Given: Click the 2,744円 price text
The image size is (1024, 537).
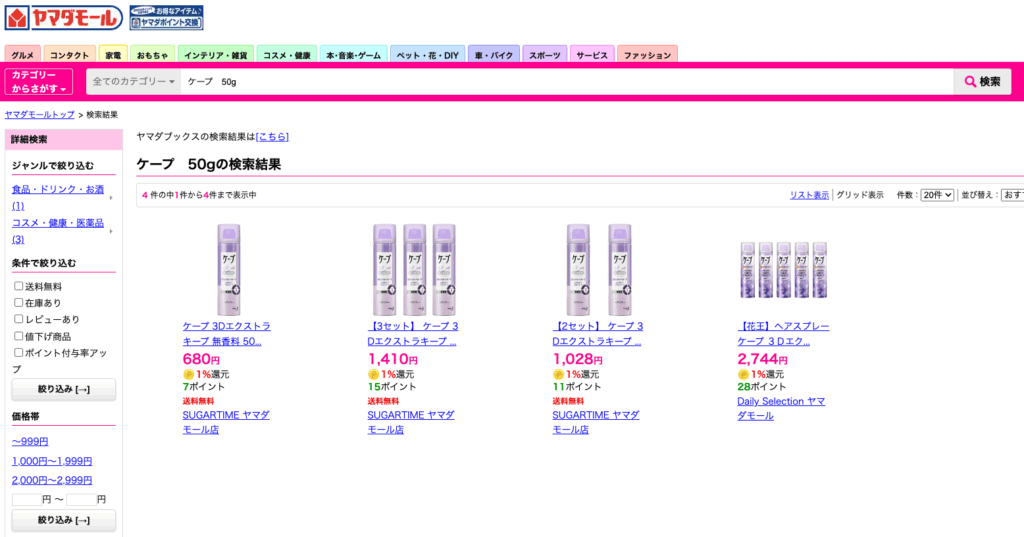Looking at the screenshot, I should click(762, 359).
